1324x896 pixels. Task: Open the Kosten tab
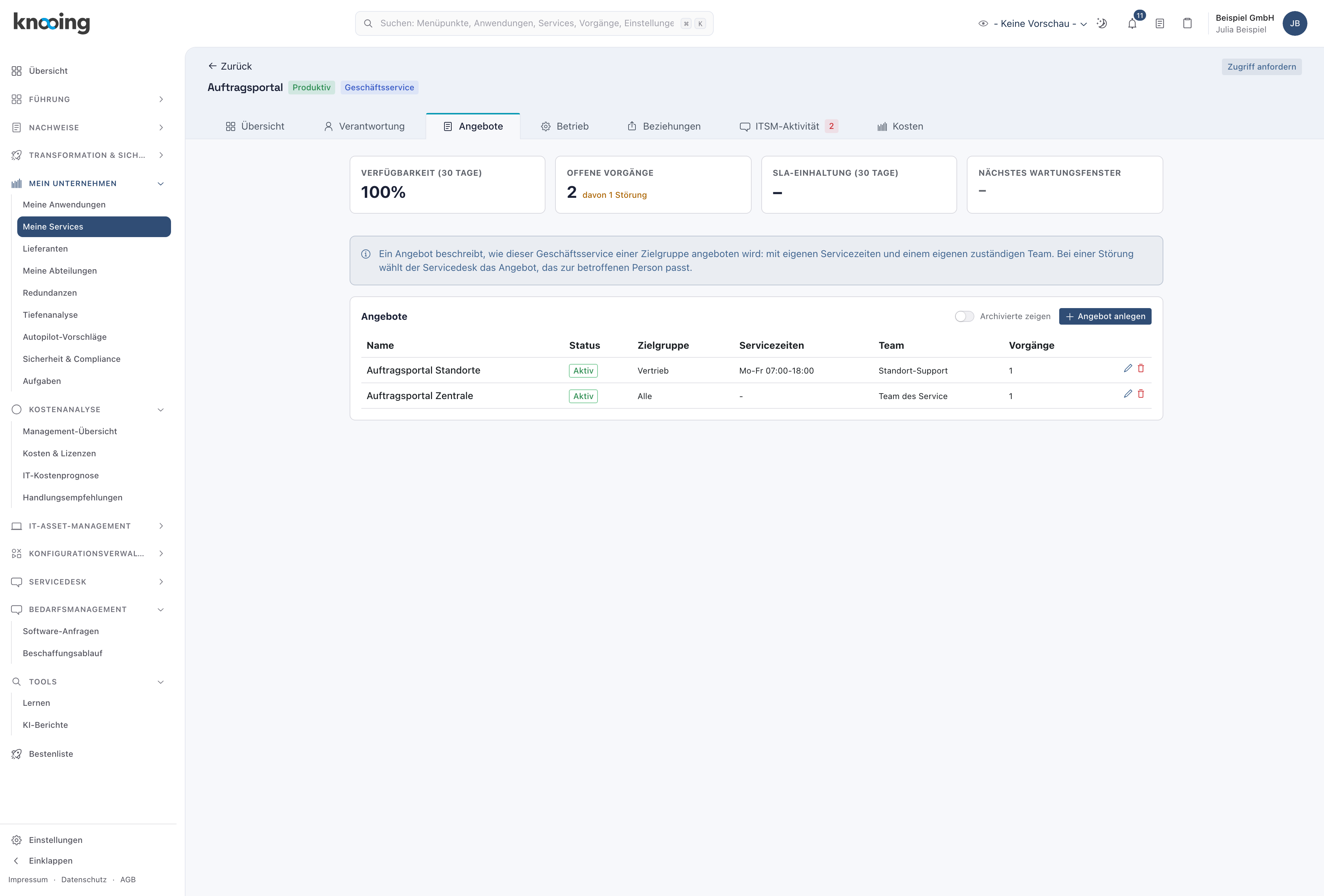900,126
